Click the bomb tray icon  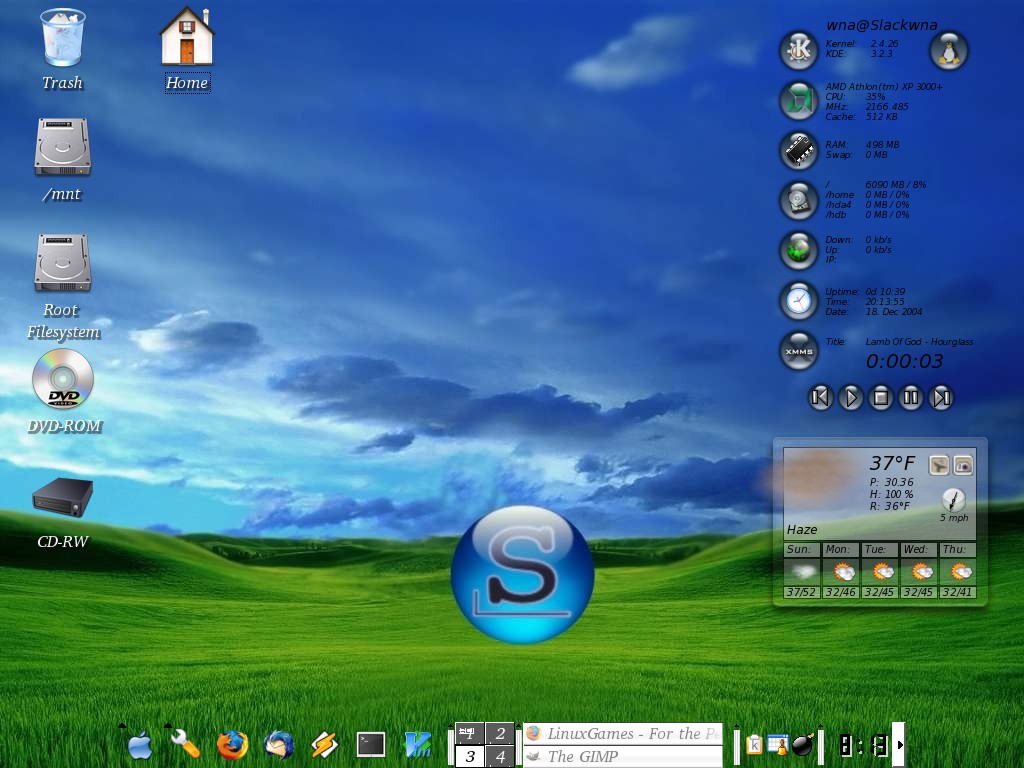(x=803, y=744)
